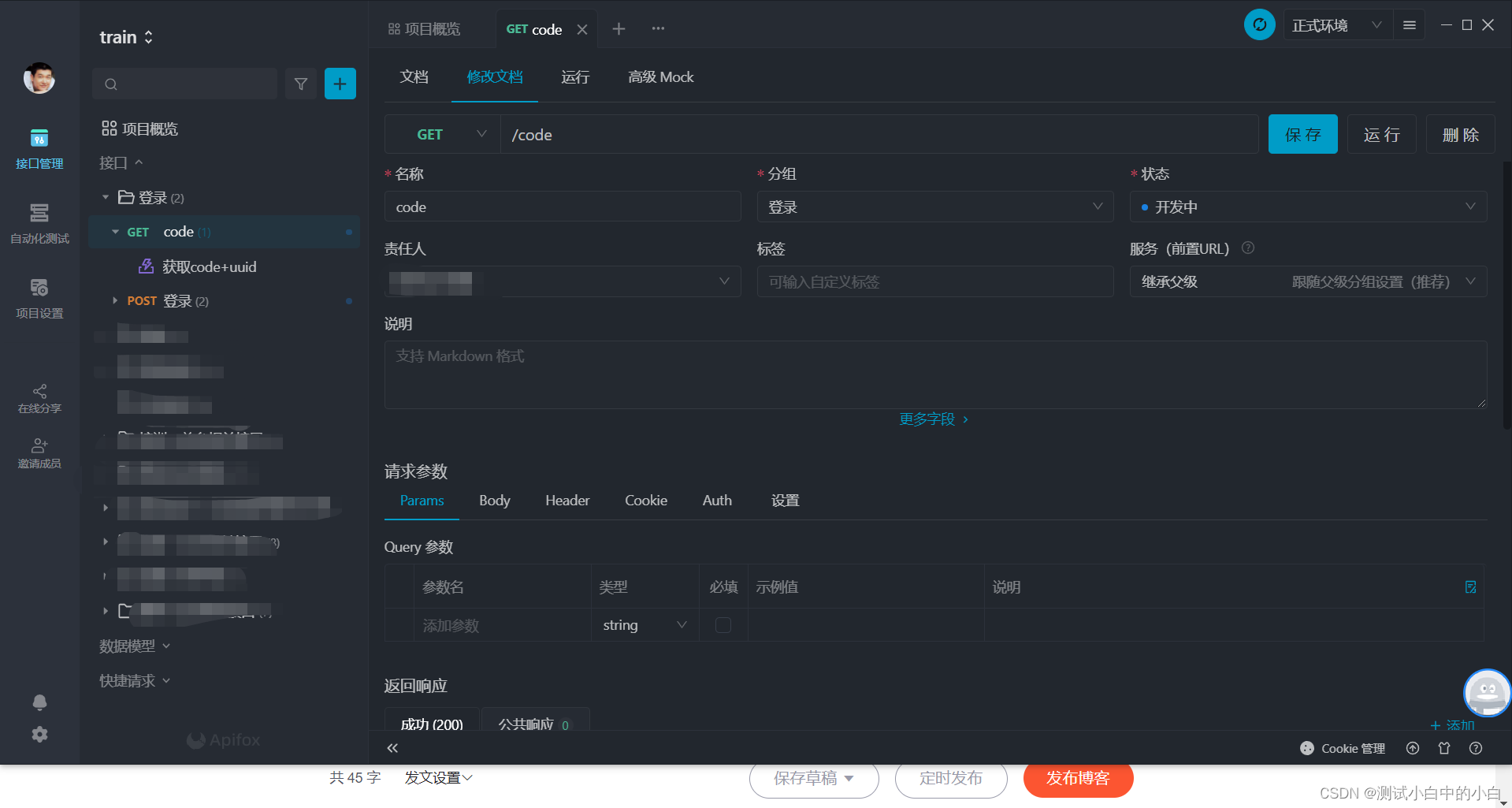
Task: Check the 必填 checkbox for the query parameter
Action: [x=723, y=624]
